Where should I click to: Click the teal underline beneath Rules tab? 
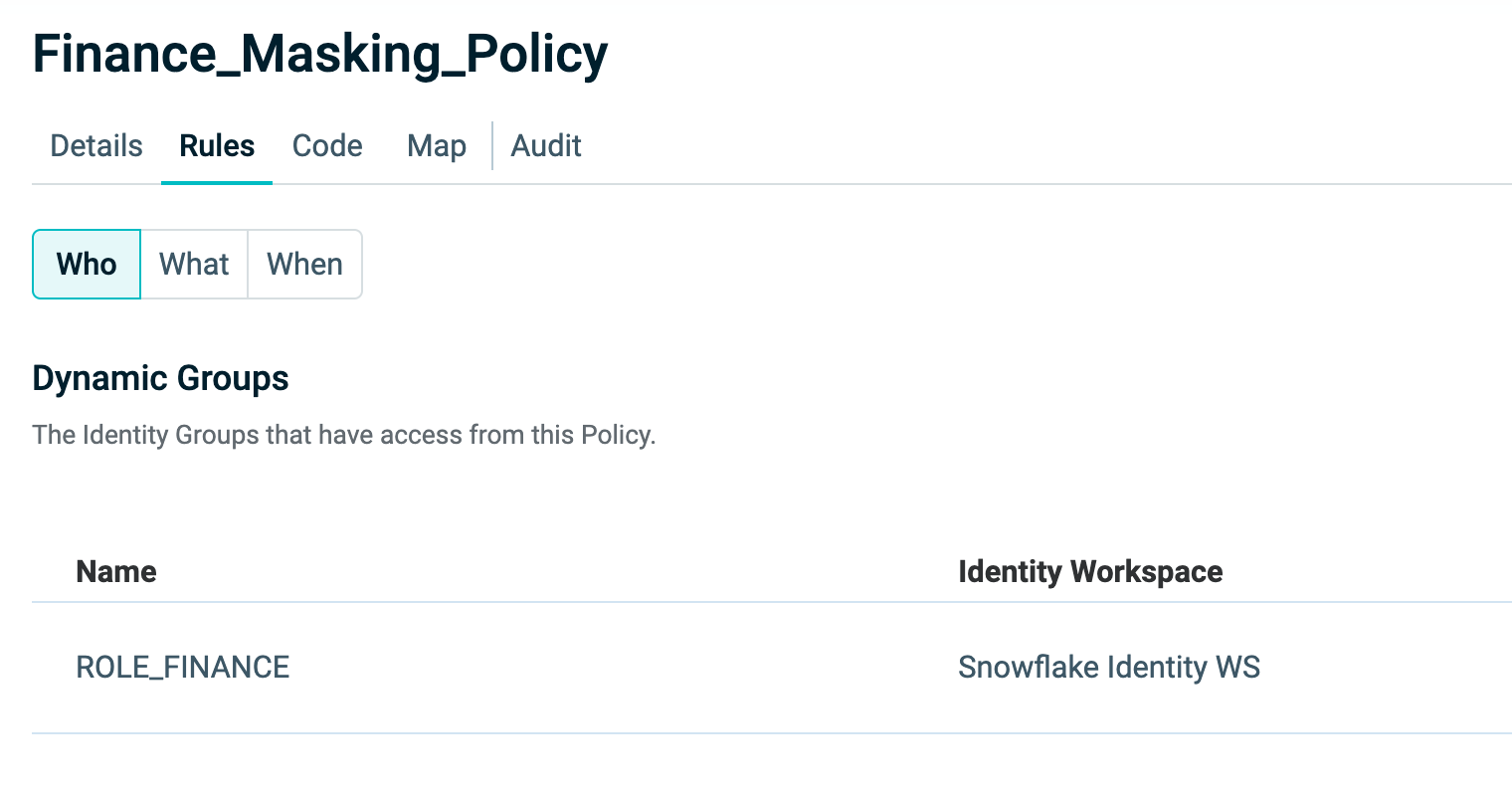pyautogui.click(x=217, y=183)
